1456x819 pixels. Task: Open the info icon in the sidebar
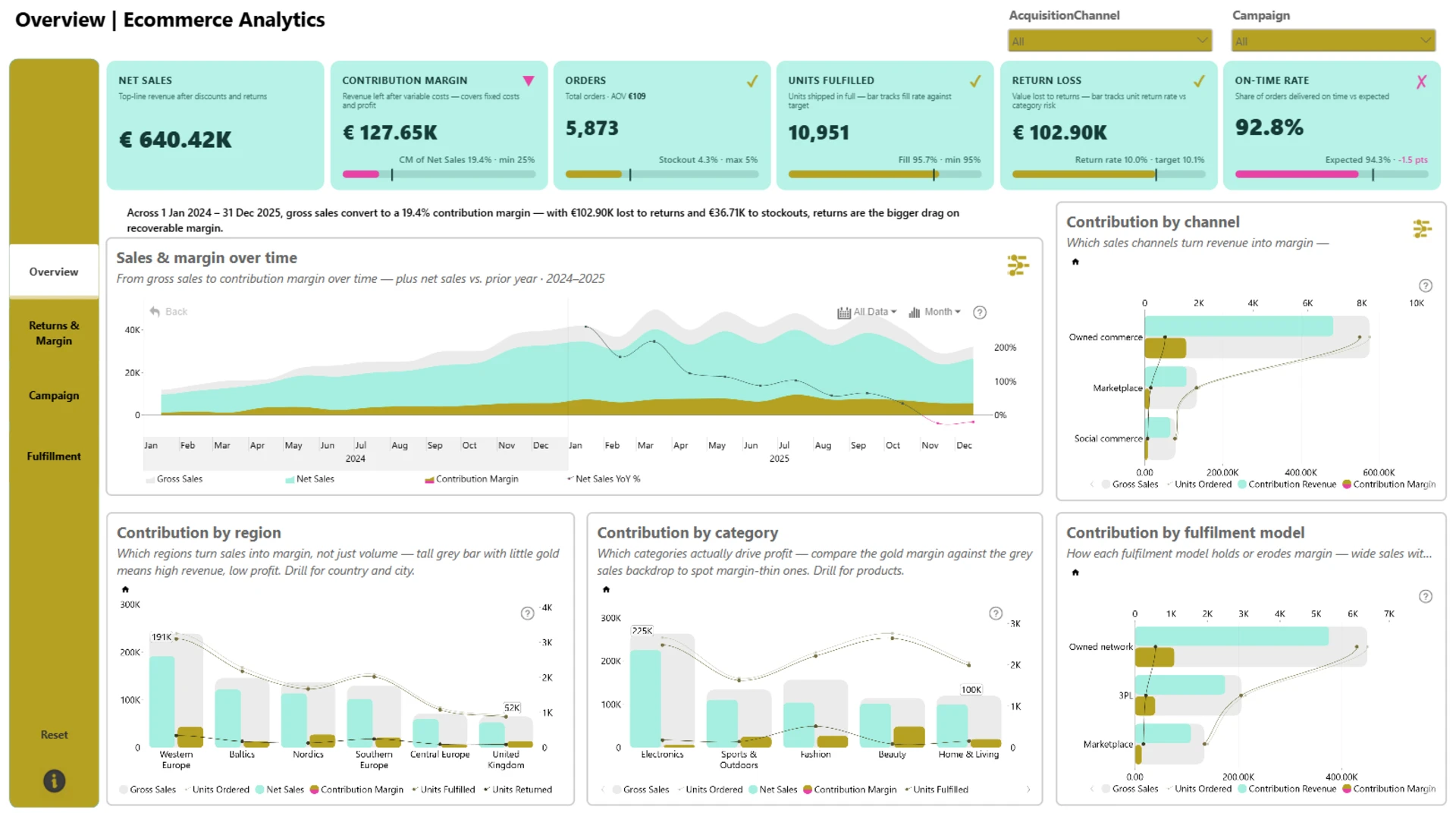54,780
